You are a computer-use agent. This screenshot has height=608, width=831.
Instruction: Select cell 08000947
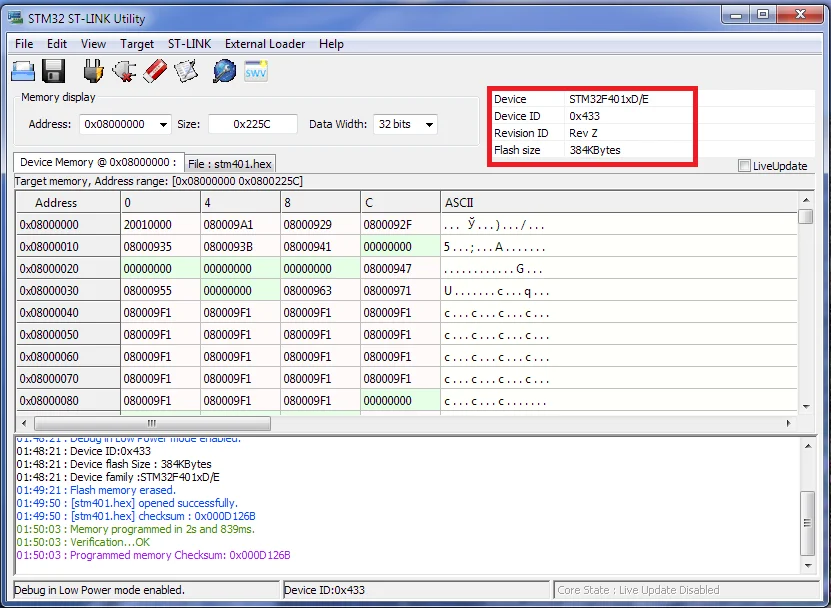(400, 269)
